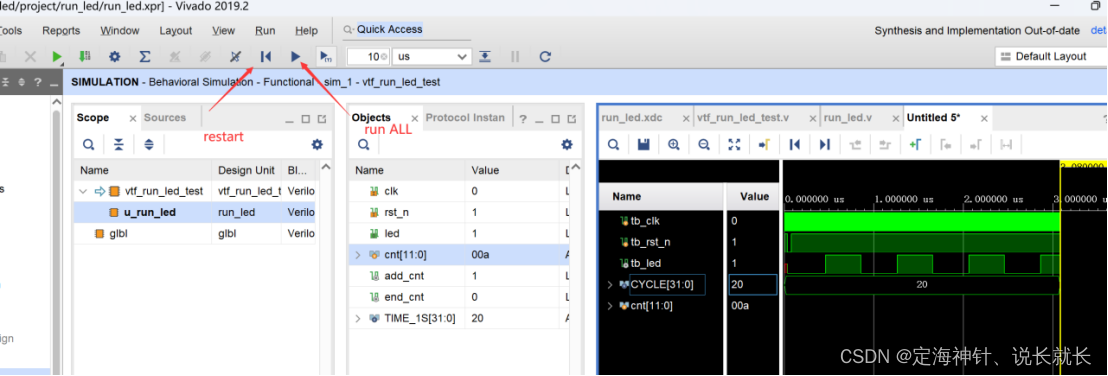Expand TIME_1S[31:0] in Objects list
1108x376 pixels.
pos(358,318)
